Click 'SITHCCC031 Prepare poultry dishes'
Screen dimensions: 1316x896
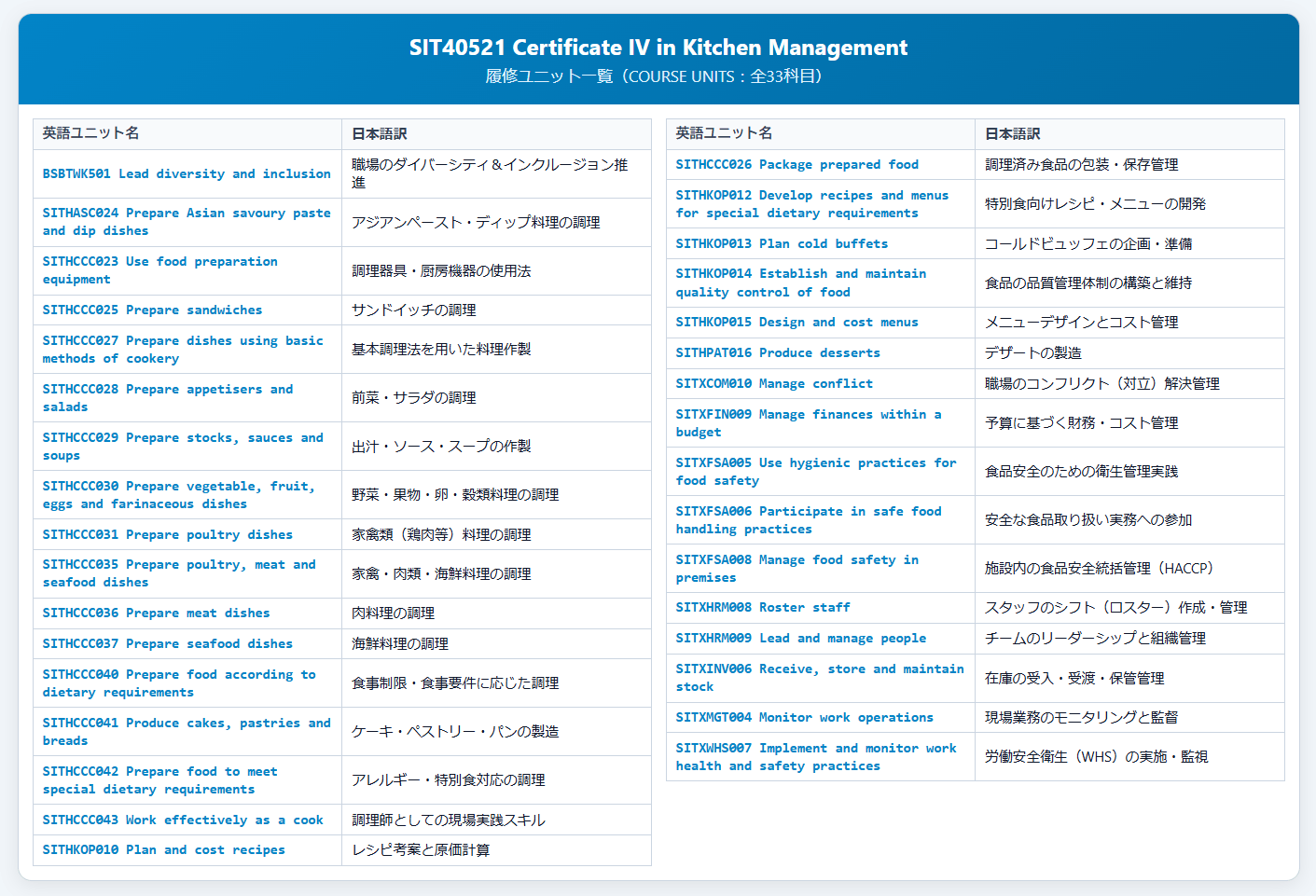[168, 534]
